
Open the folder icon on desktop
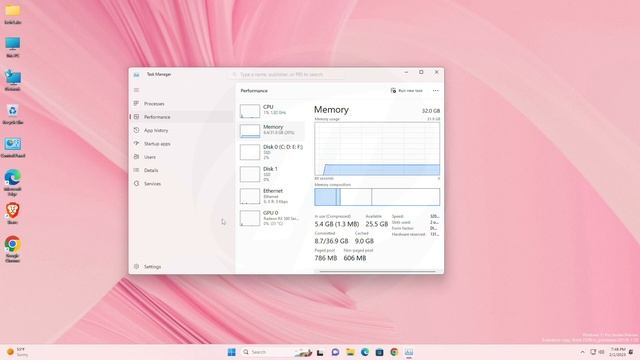13,14
